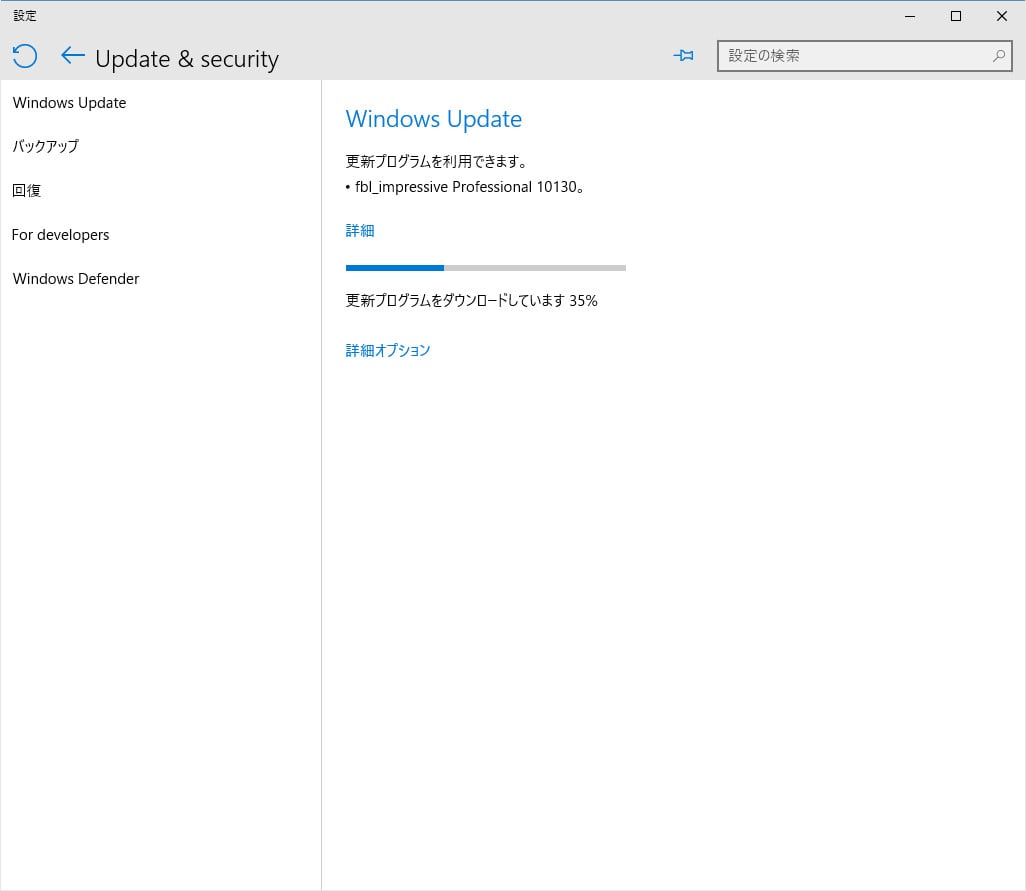Go back using the left arrow

click(73, 56)
